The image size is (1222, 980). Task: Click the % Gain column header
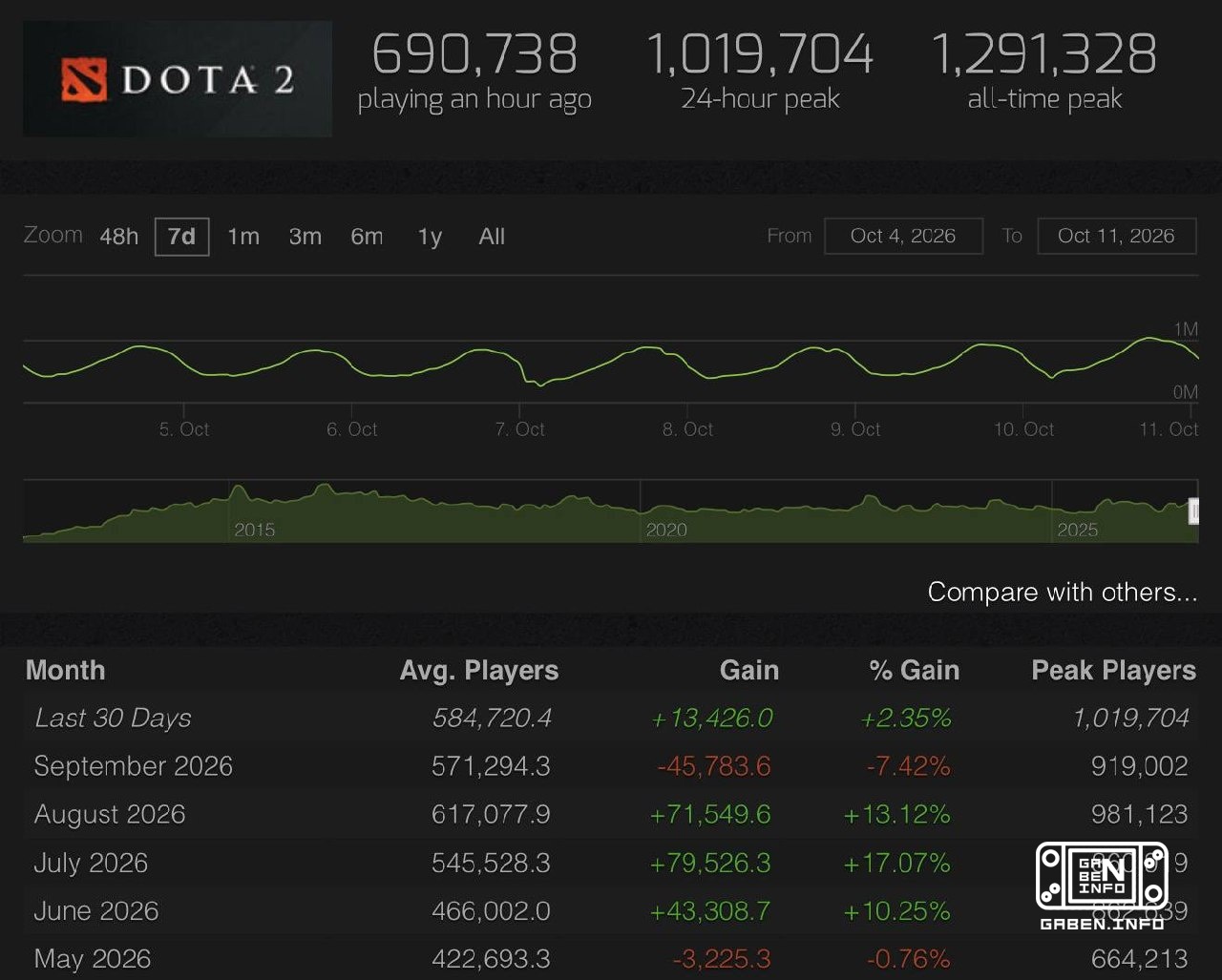point(915,670)
